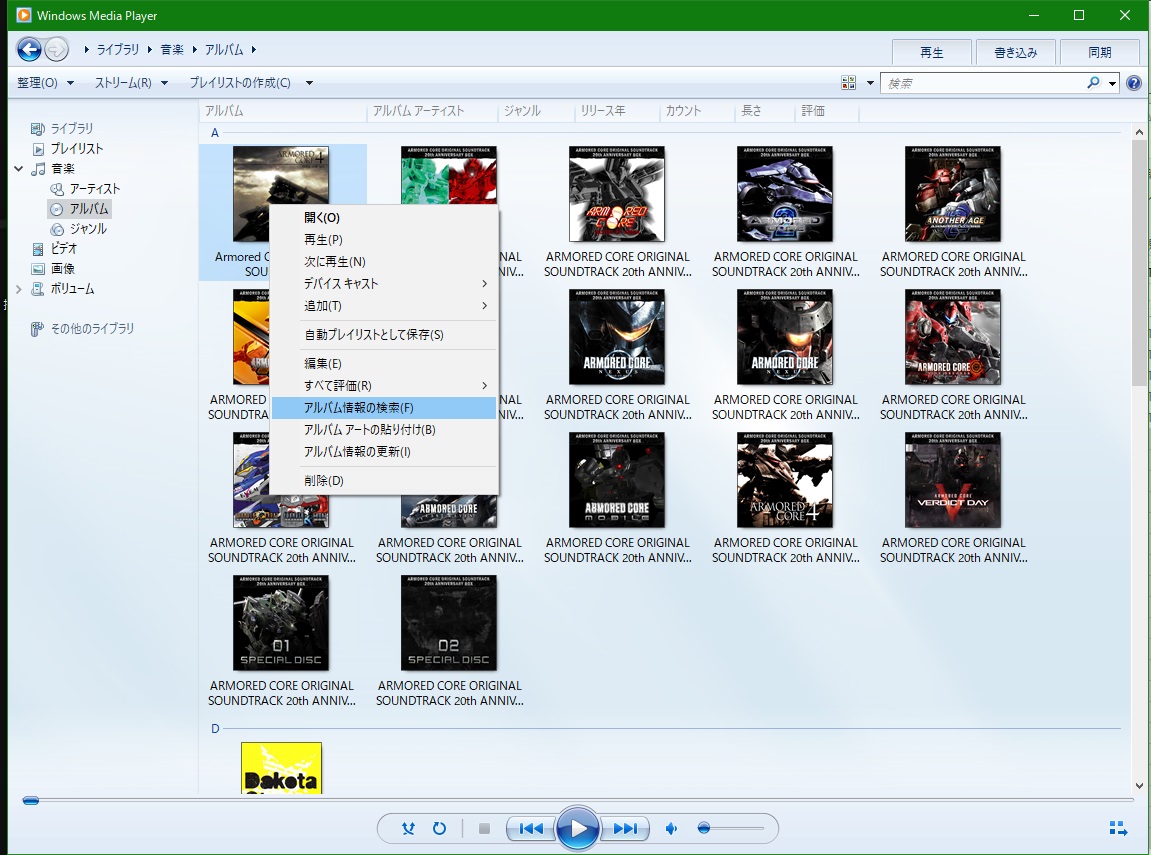Choose アルバム情報の更新(I)

coord(385,451)
